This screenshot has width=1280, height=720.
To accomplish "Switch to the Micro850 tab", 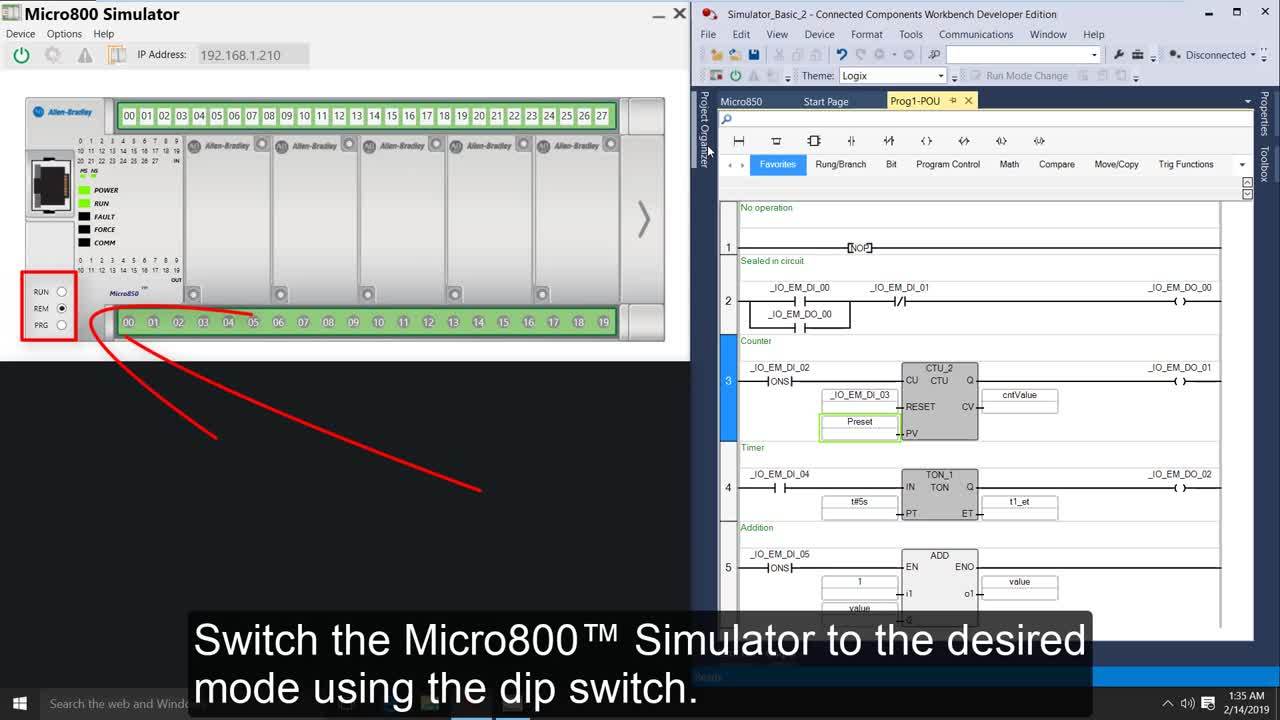I will [x=741, y=101].
